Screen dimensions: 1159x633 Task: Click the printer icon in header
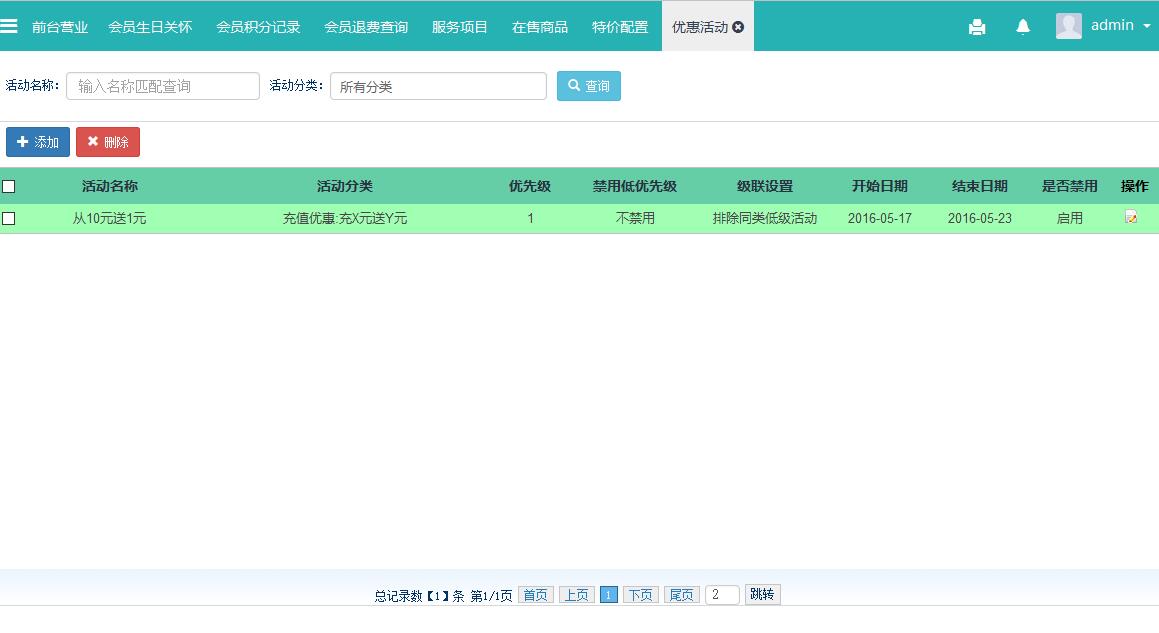977,27
